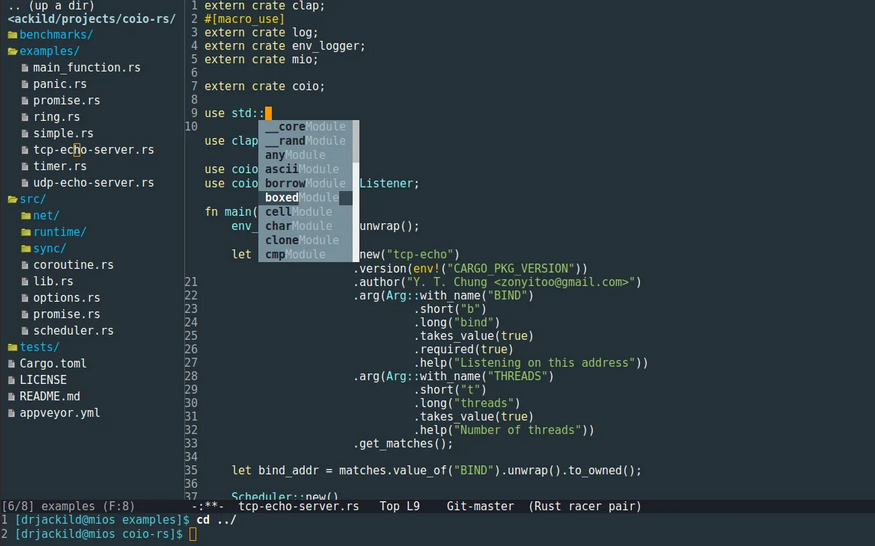Click file icon beside README.md
Viewport: 875px width, 546px height.
[11, 397]
